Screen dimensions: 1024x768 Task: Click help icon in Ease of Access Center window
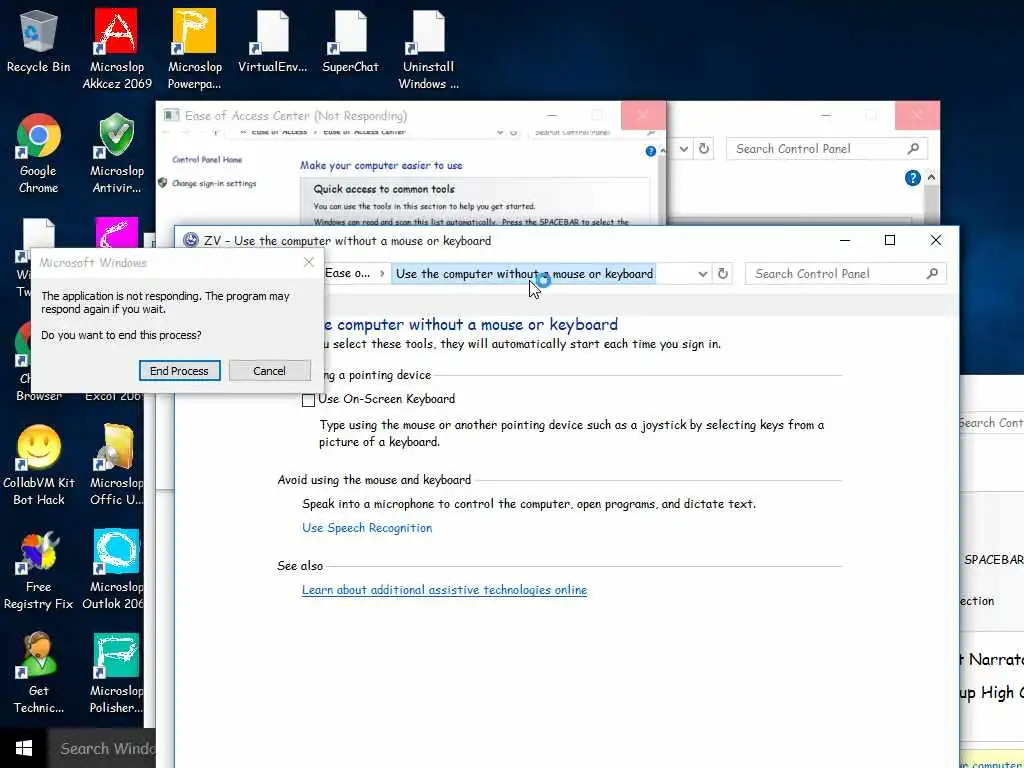pos(650,151)
